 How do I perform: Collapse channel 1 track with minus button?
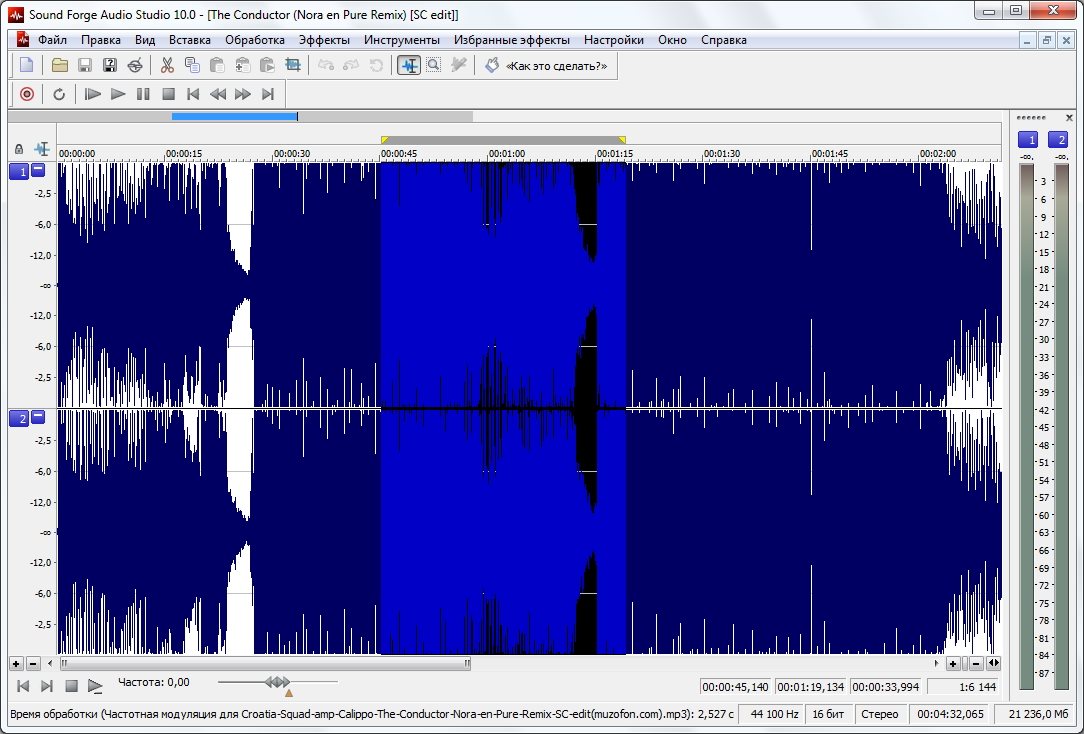pos(39,171)
